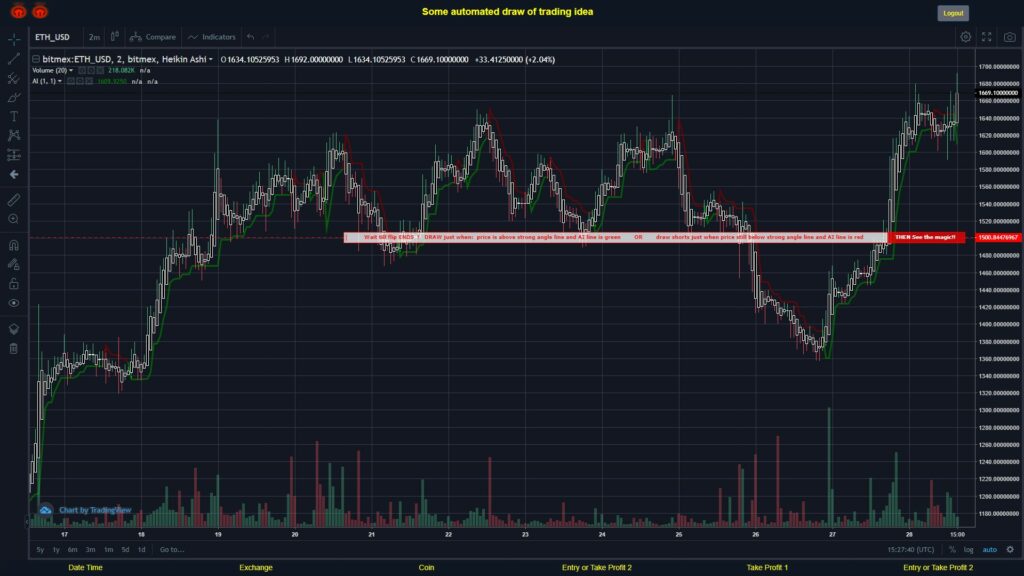This screenshot has height=576, width=1024.
Task: Redo the last chart action
Action: coord(266,37)
